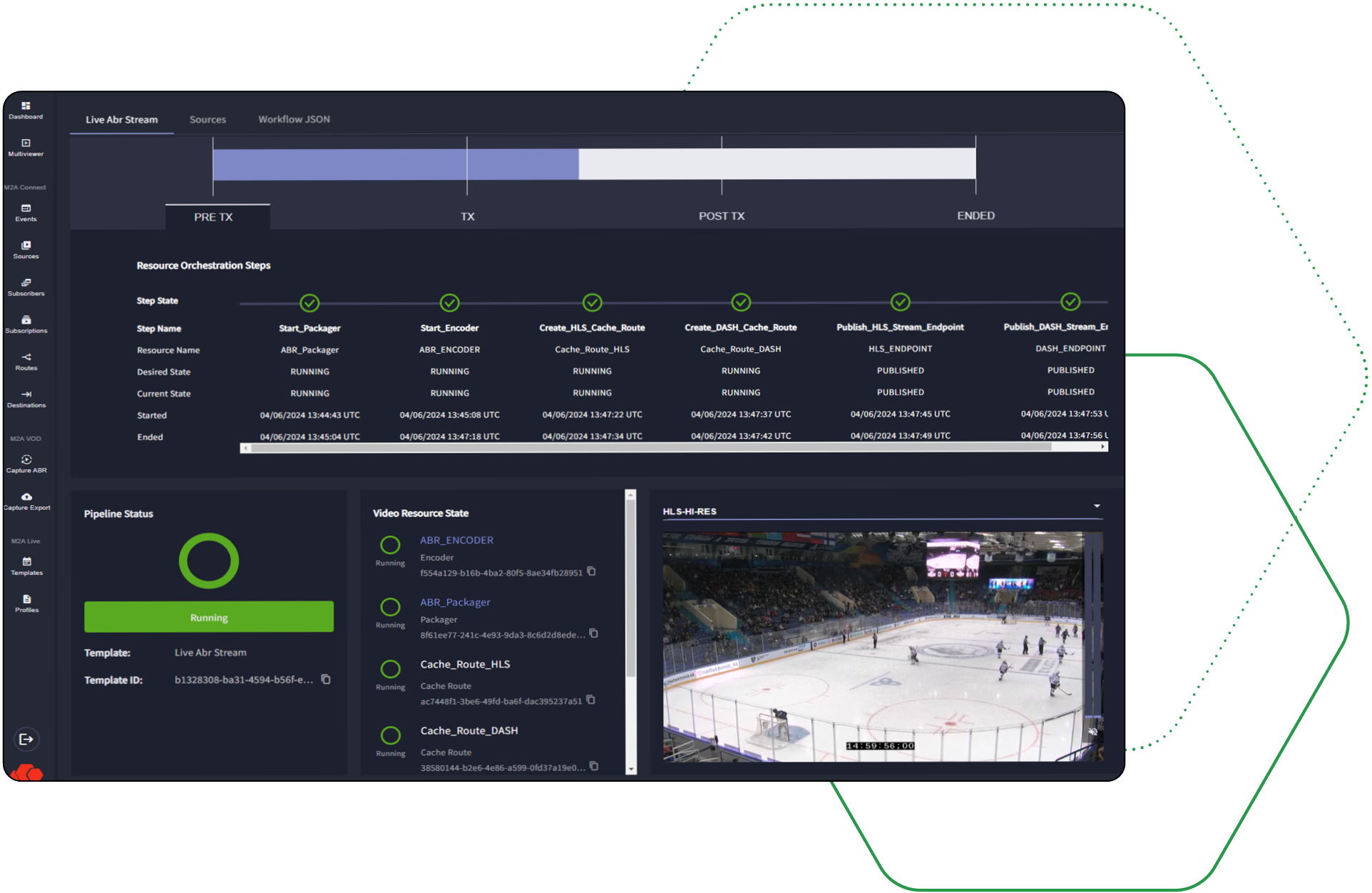Open the Subscribers sidebar icon

26,287
